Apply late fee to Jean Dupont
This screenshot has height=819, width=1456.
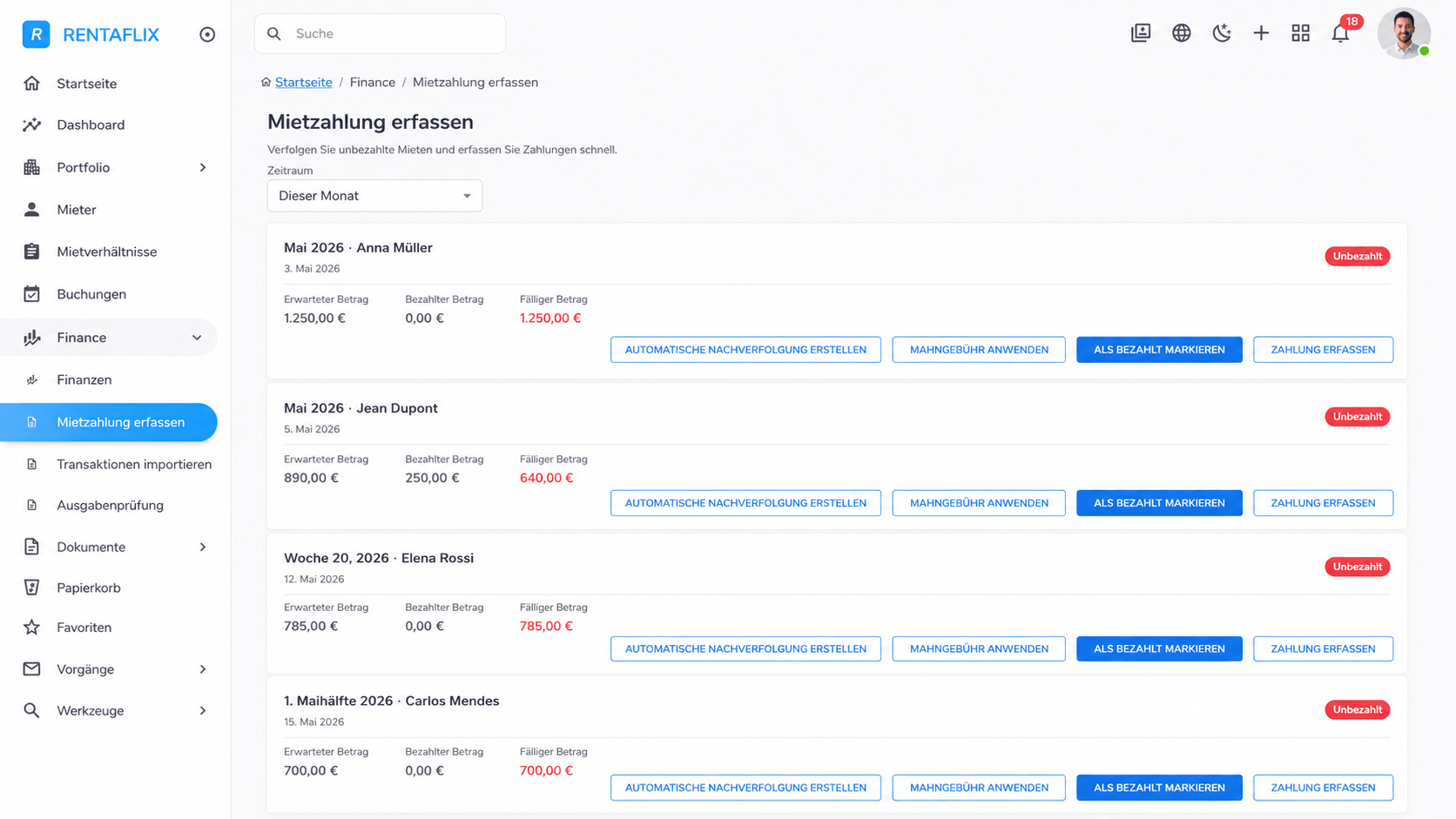(x=979, y=503)
